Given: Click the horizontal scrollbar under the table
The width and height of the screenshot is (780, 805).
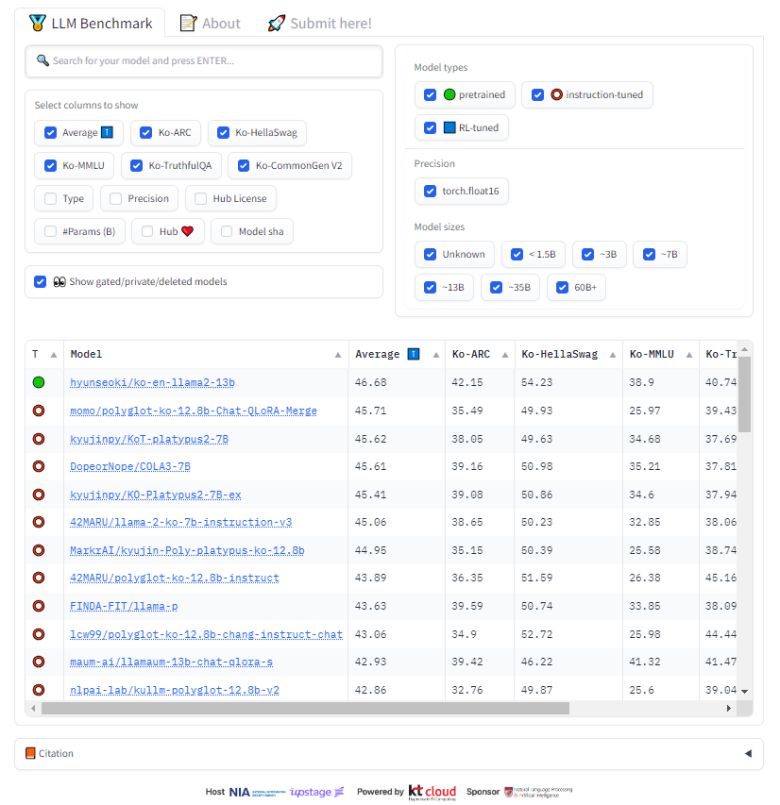Looking at the screenshot, I should coord(300,708).
